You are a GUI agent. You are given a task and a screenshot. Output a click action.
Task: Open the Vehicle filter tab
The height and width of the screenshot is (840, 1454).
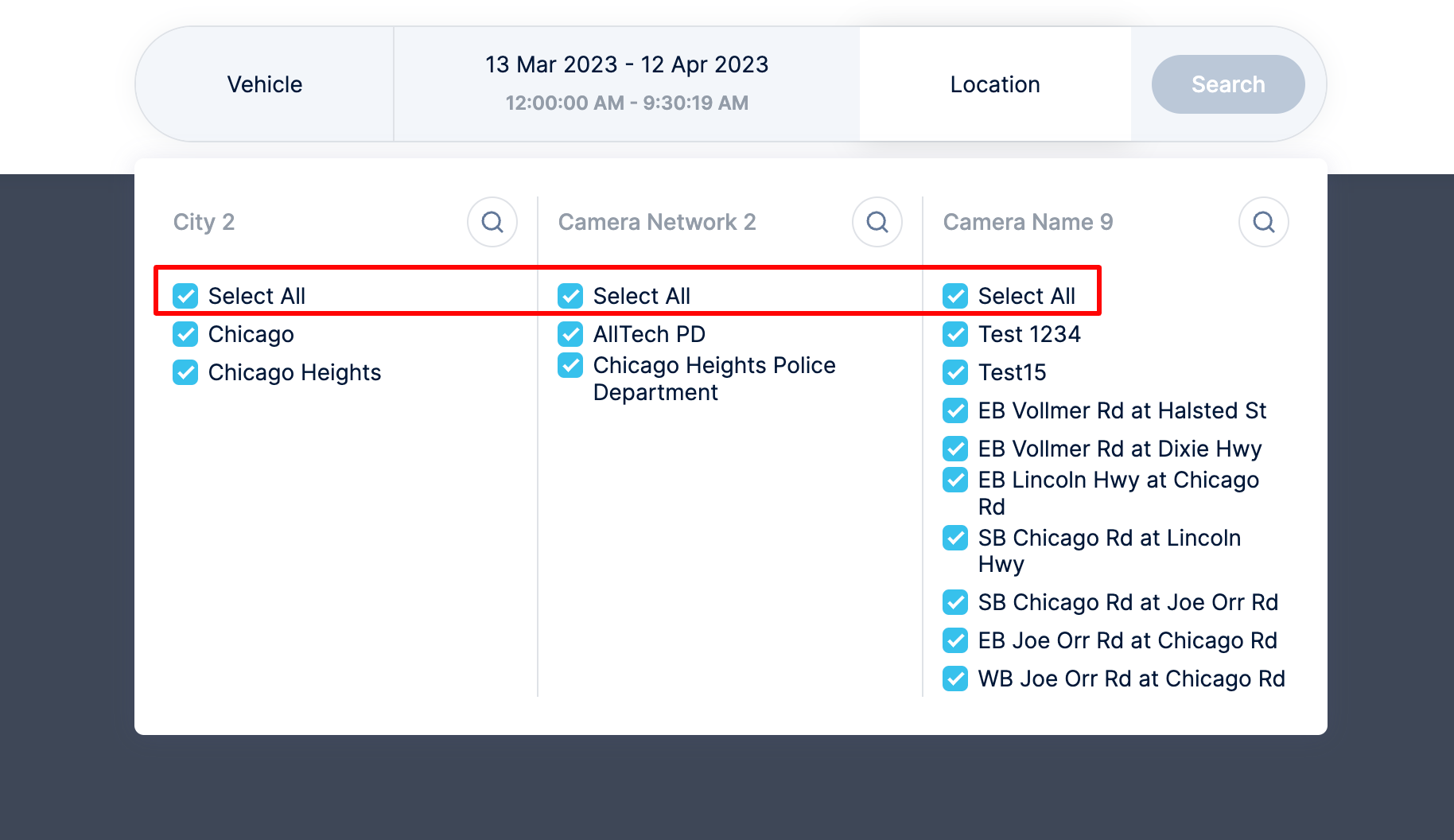265,84
